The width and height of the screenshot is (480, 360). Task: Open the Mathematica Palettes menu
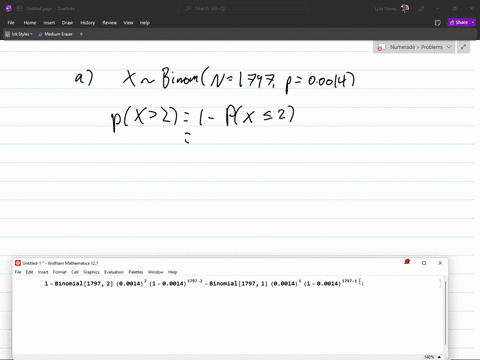click(x=136, y=272)
